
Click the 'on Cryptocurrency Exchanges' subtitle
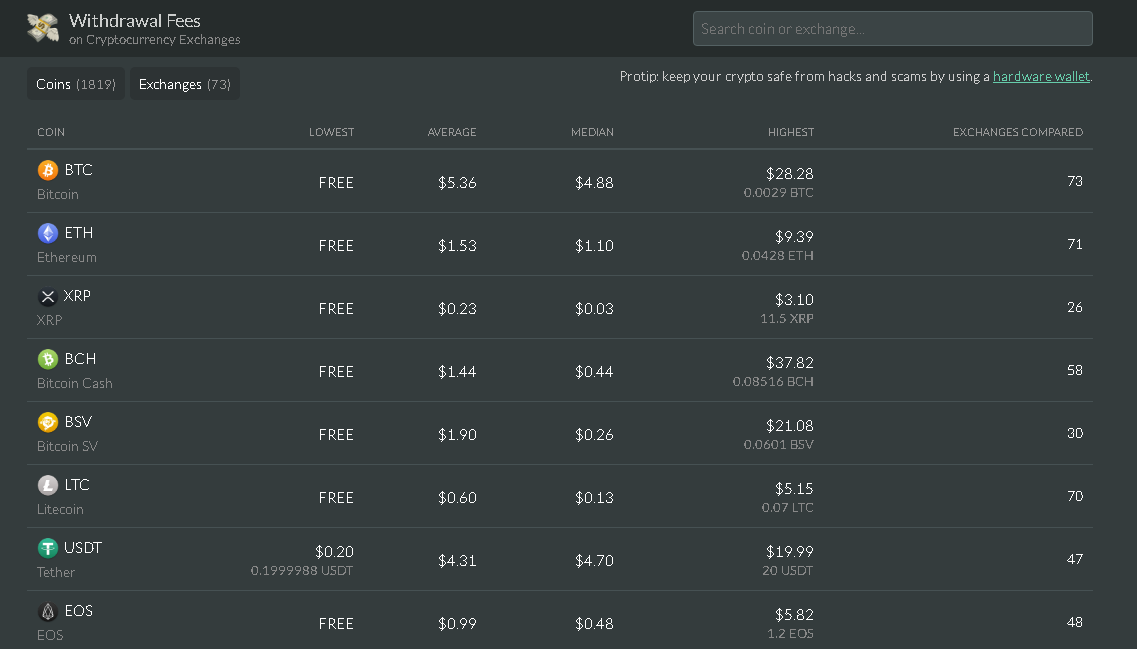(x=154, y=40)
